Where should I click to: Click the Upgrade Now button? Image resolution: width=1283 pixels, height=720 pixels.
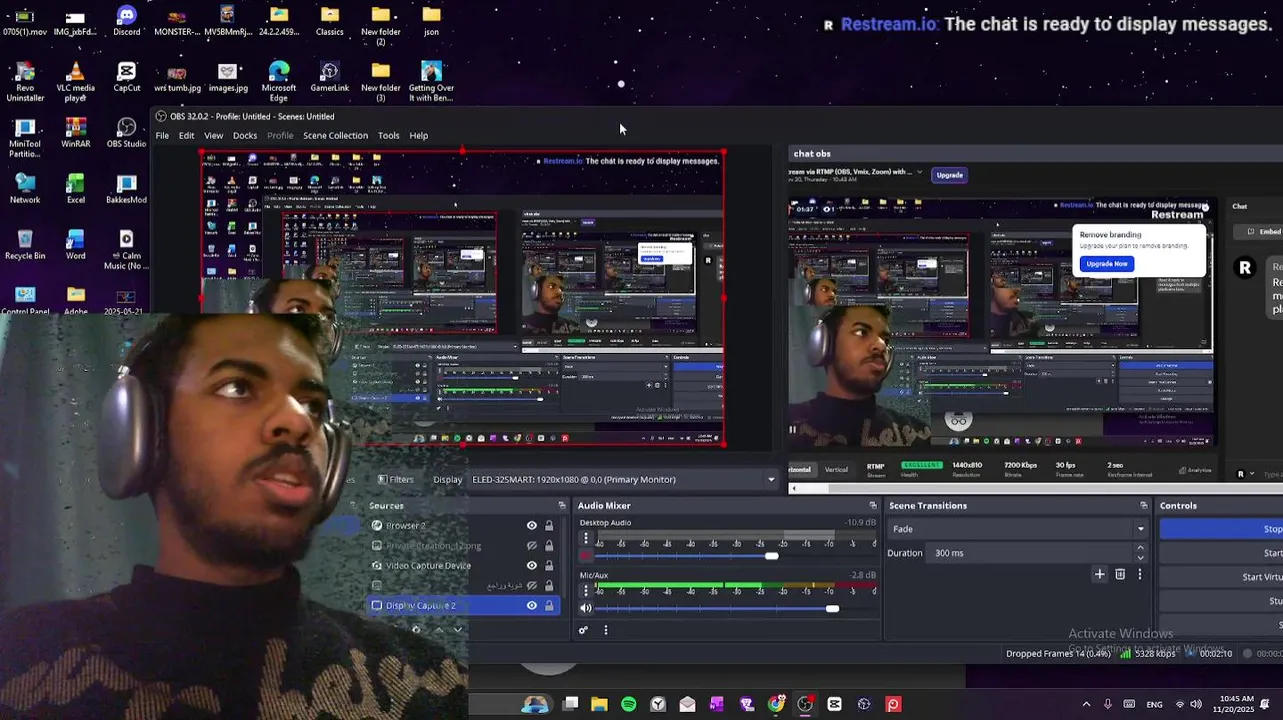tap(1106, 264)
